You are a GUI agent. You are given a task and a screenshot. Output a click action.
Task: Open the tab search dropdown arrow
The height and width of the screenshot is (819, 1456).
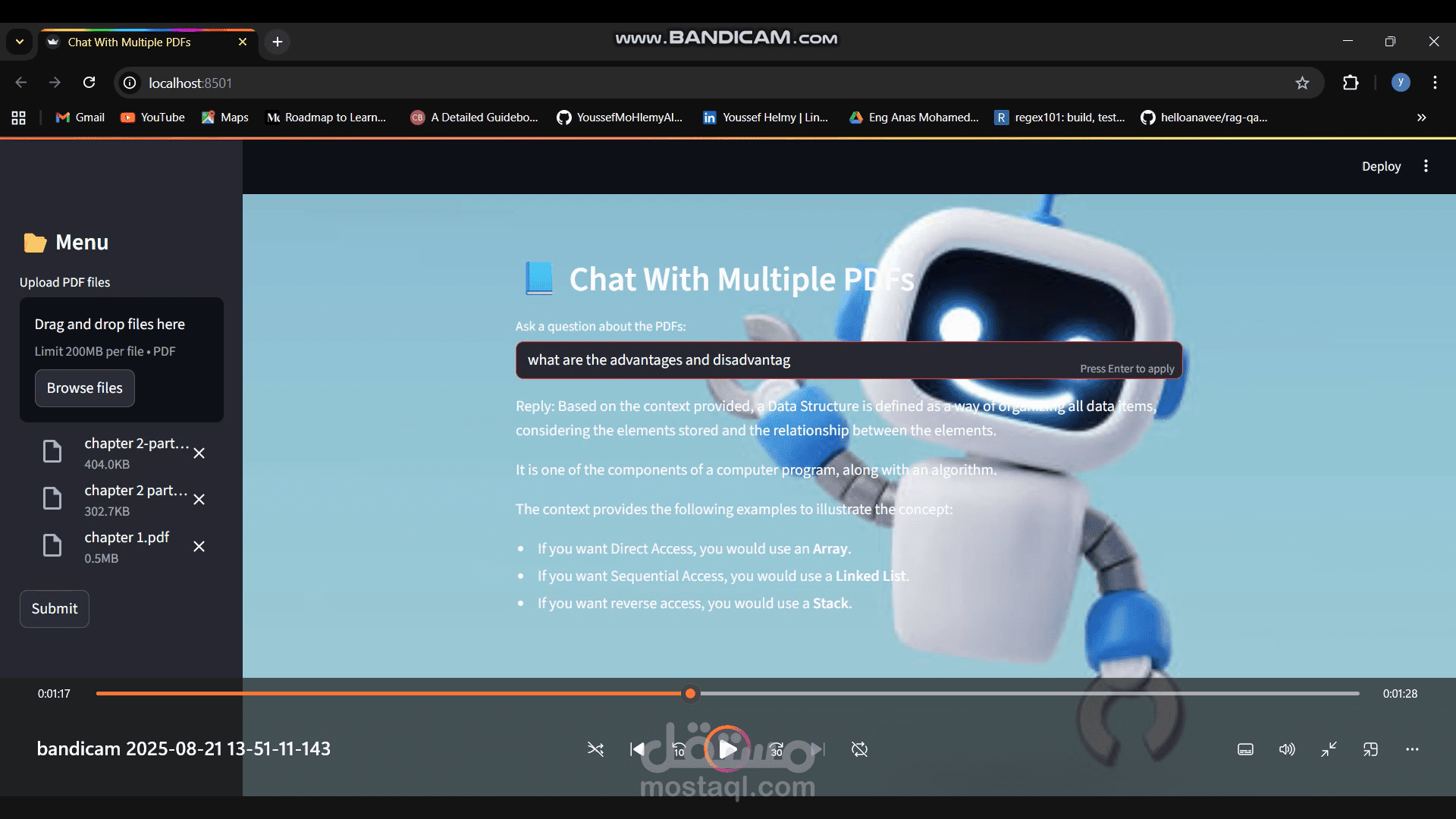[x=19, y=42]
